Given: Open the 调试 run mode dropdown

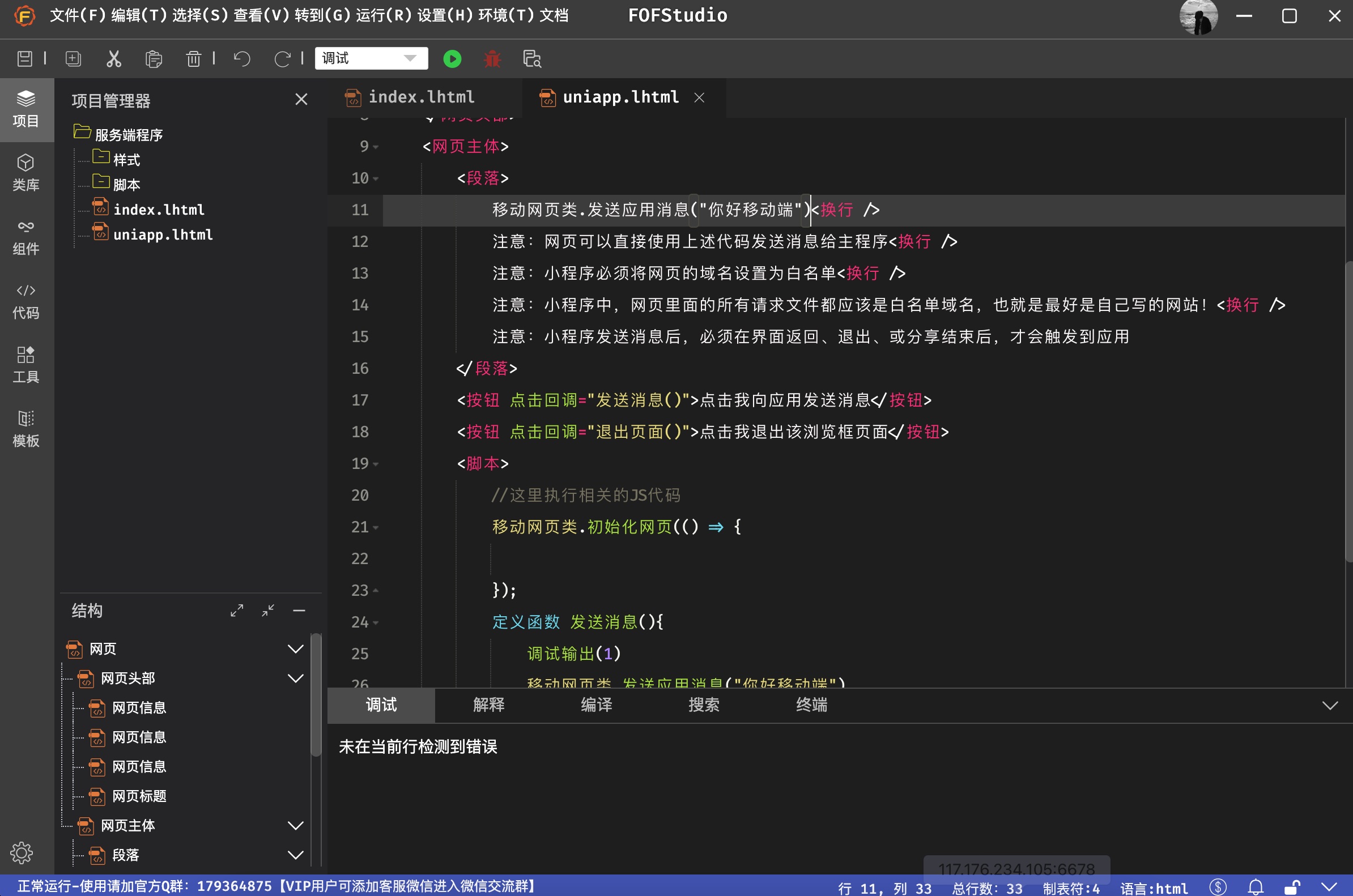Looking at the screenshot, I should 372,58.
